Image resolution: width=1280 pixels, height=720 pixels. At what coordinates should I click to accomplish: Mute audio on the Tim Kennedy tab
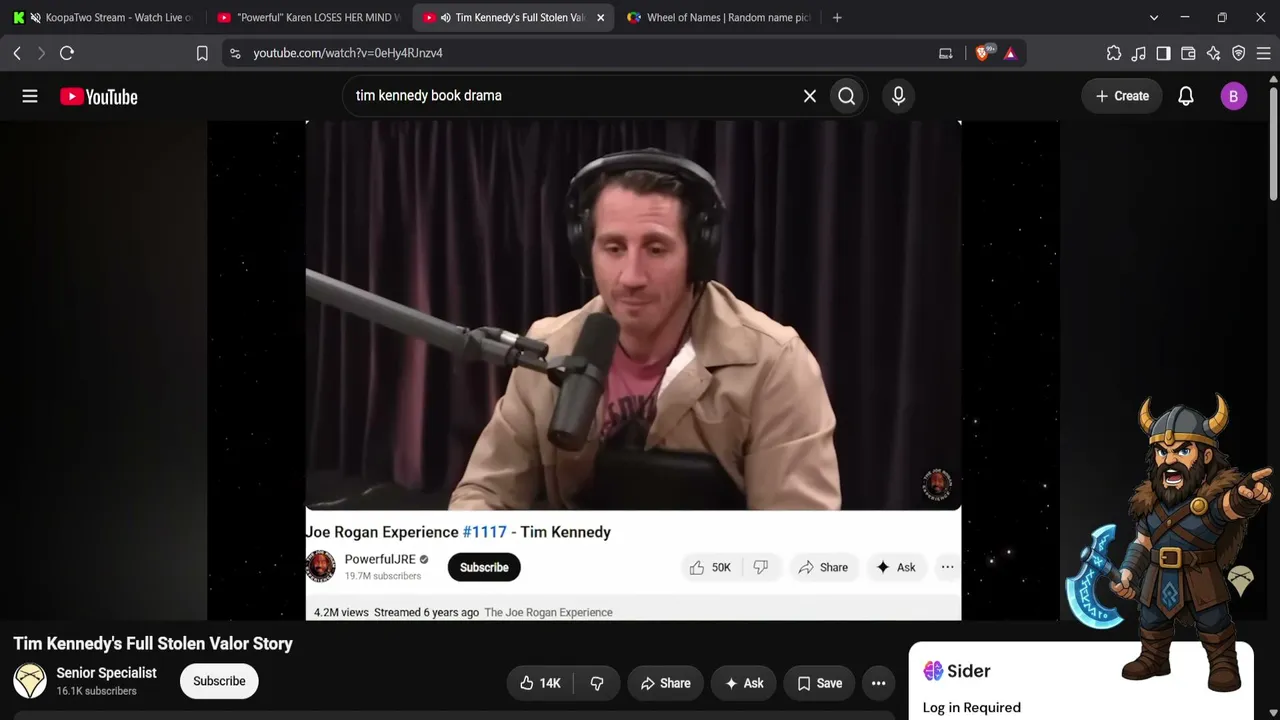point(445,18)
